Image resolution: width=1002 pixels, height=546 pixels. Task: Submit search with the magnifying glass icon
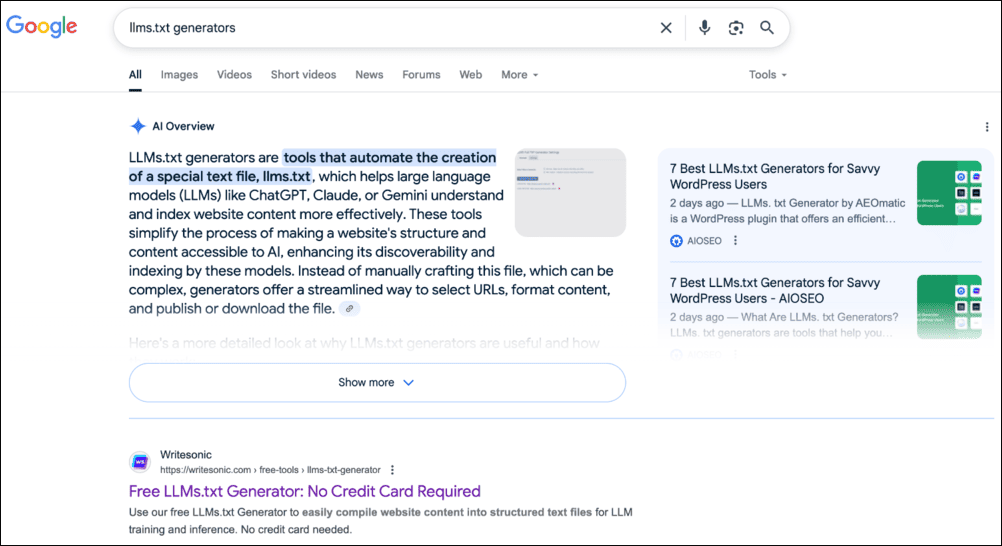pos(767,27)
